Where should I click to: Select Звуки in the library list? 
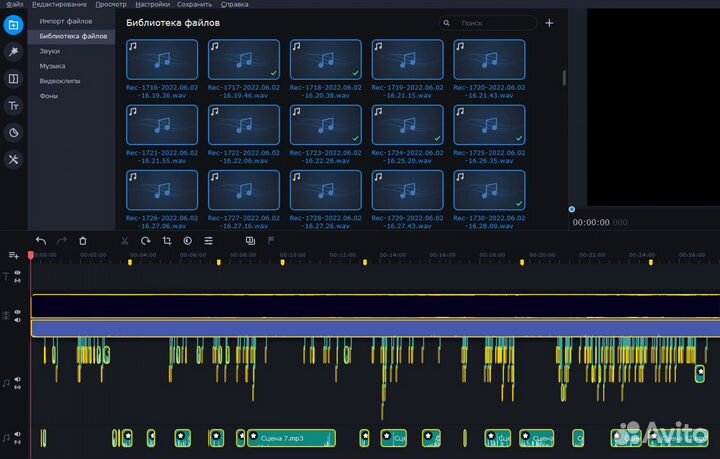[49, 51]
